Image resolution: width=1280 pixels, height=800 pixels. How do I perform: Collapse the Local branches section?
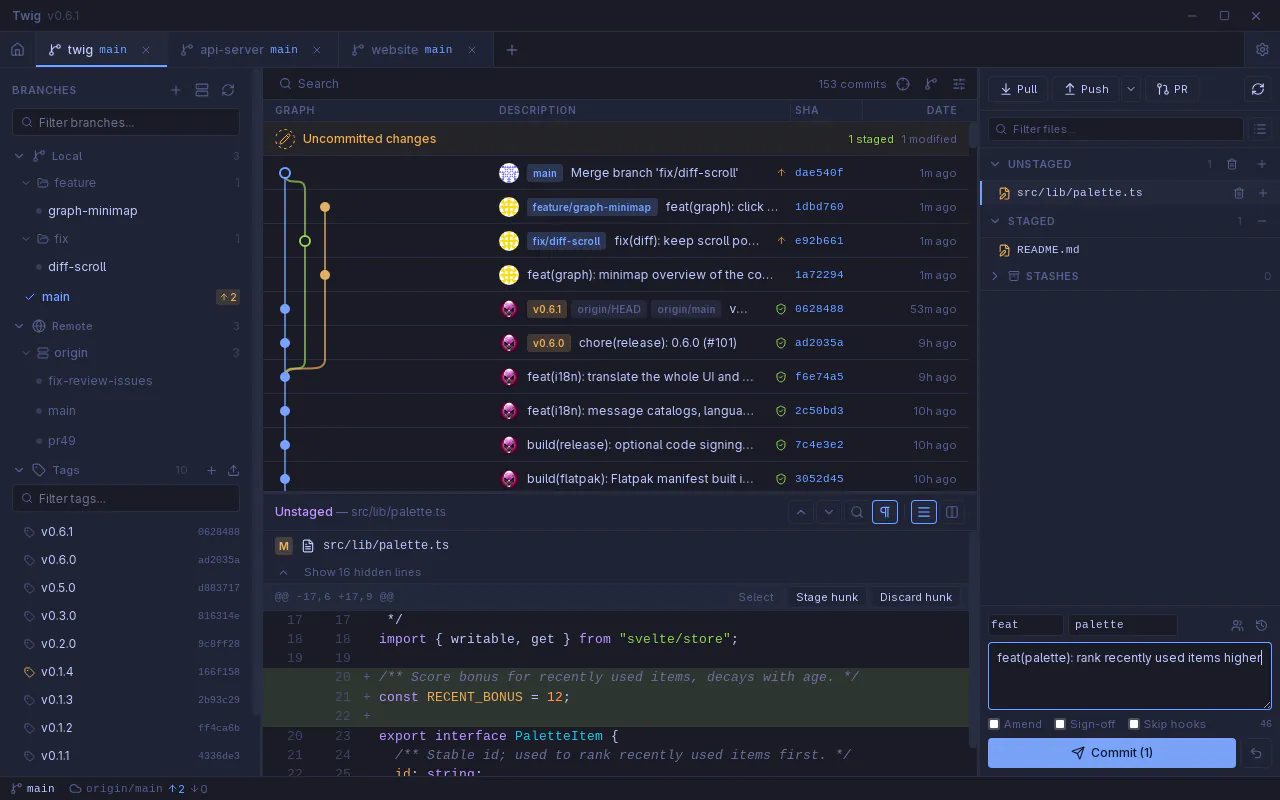tap(19, 156)
